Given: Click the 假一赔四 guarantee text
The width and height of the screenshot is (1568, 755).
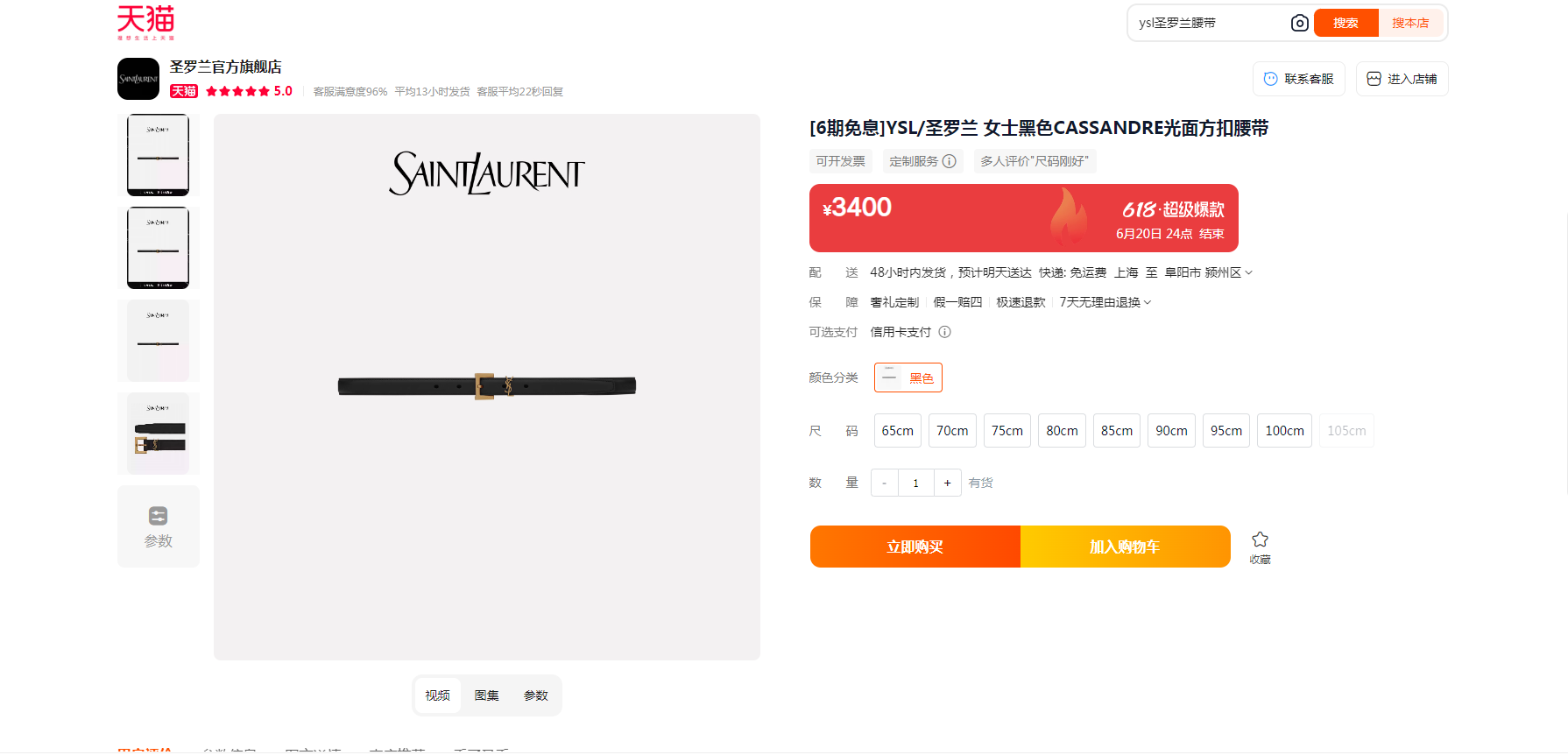Looking at the screenshot, I should click(957, 302).
